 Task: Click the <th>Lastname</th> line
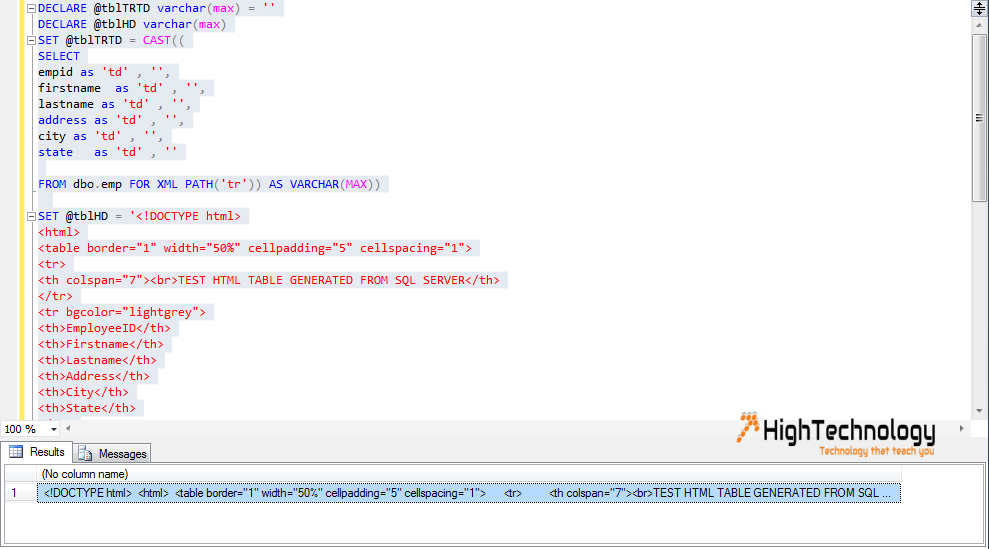[x=97, y=360]
